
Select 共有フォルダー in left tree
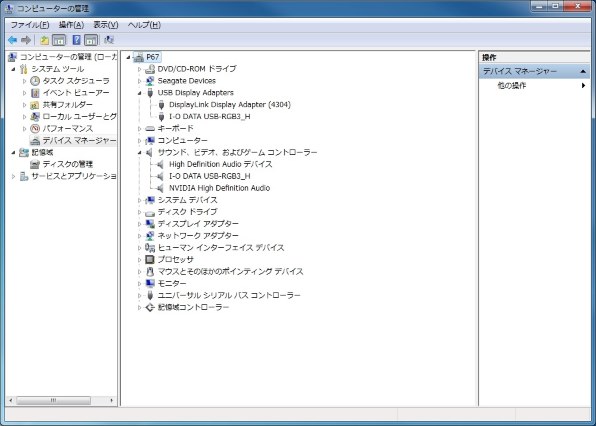(x=68, y=105)
